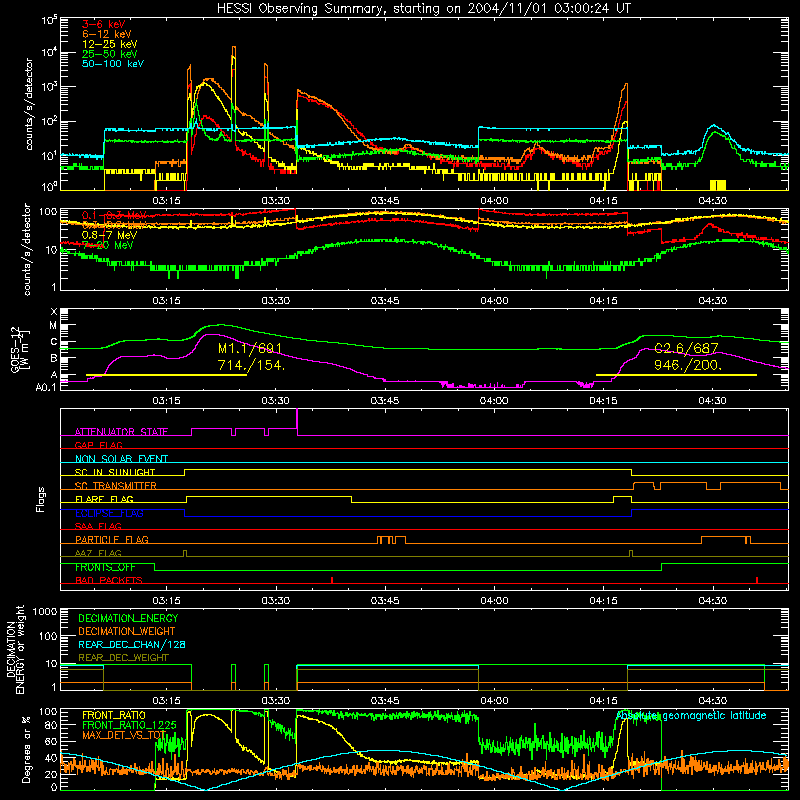Click the FLARE_FLAG label
The height and width of the screenshot is (800, 800).
click(104, 499)
